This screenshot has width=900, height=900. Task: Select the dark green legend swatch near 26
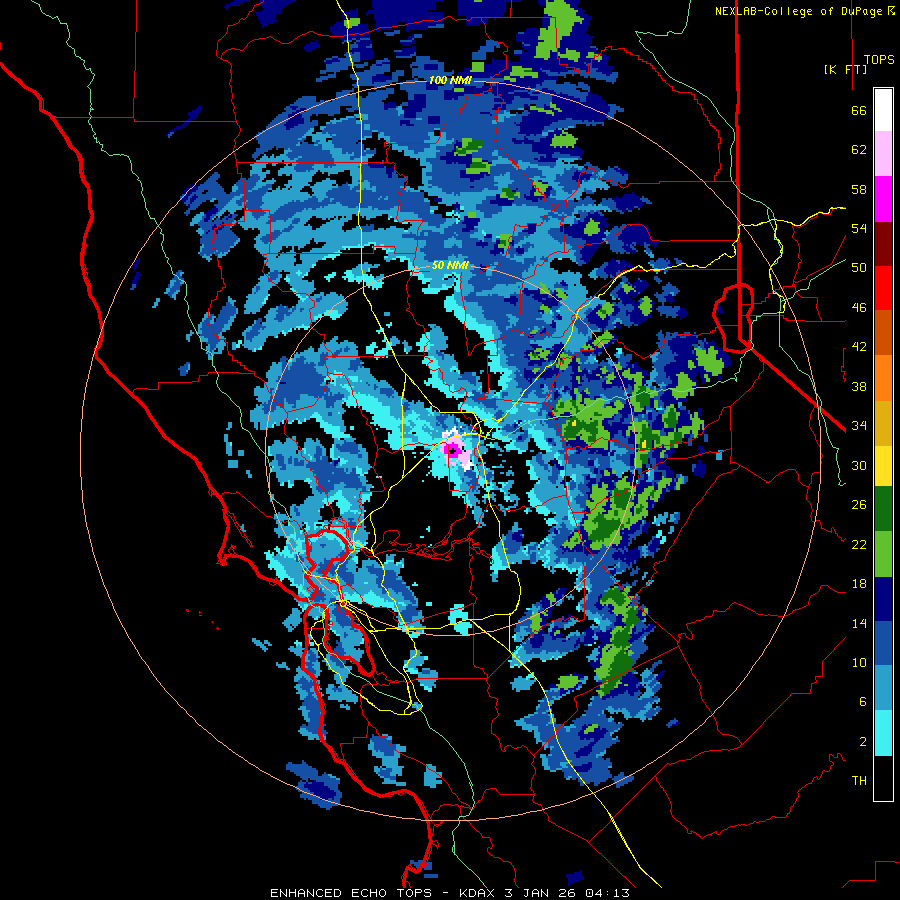tap(883, 509)
